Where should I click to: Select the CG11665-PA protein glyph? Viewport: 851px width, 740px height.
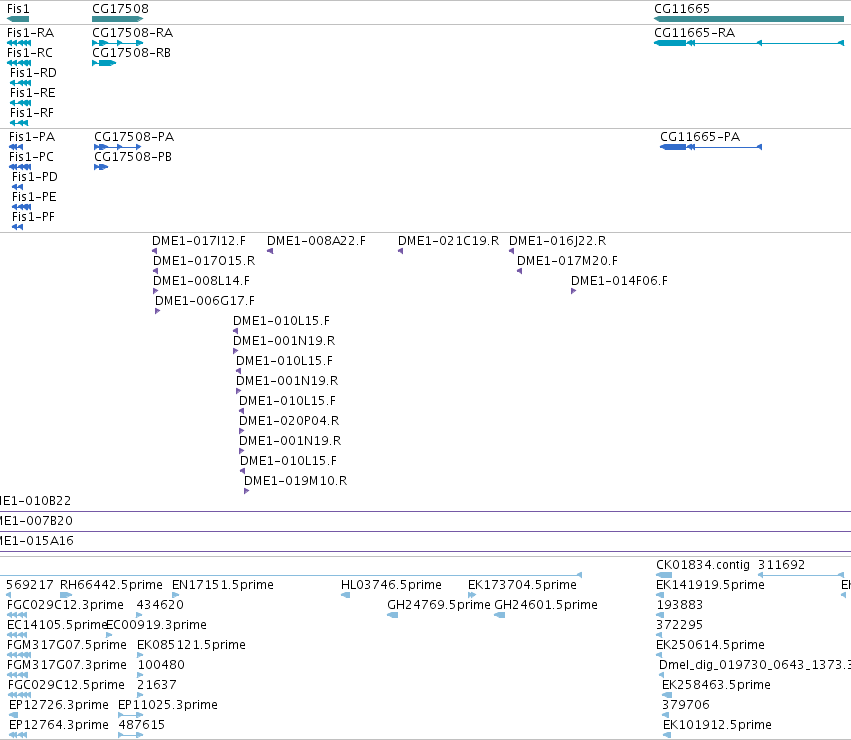(x=711, y=147)
